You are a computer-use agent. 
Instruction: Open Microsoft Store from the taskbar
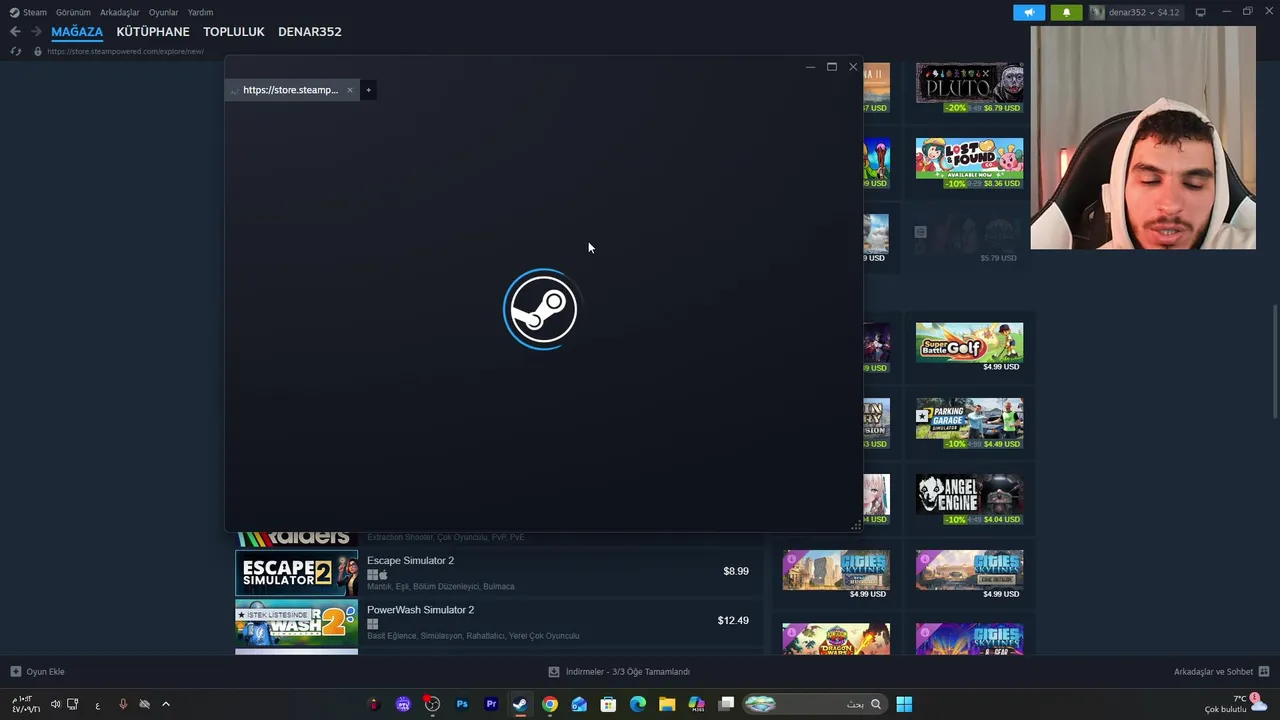pos(608,704)
